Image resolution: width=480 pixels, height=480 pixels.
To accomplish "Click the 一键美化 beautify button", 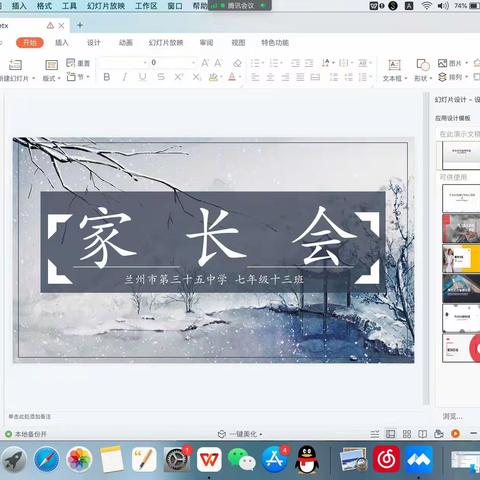I will click(240, 434).
